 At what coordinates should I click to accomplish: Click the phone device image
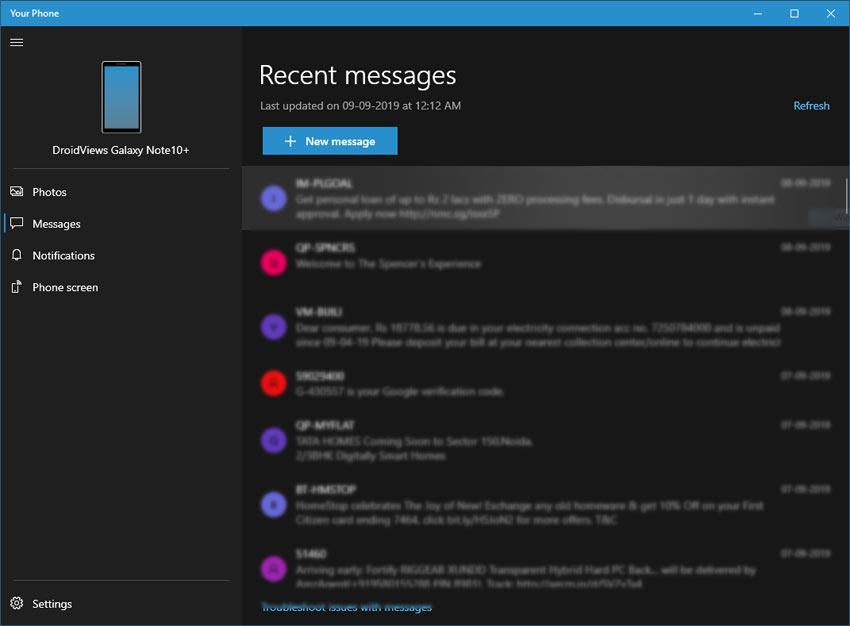(121, 97)
